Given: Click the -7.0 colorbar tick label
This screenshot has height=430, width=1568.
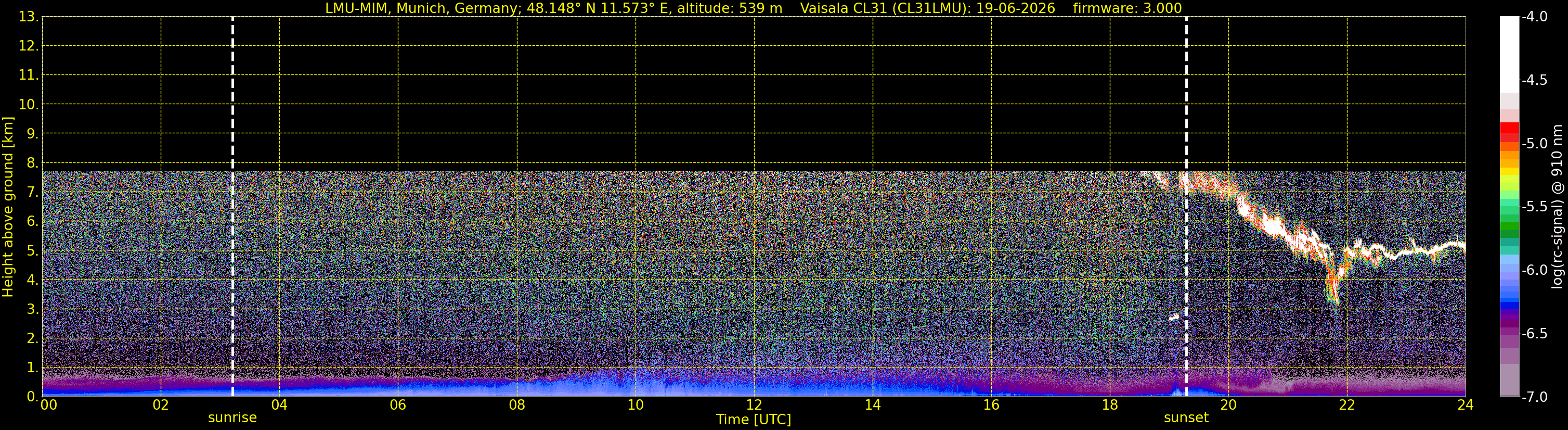Looking at the screenshot, I should [x=1534, y=397].
